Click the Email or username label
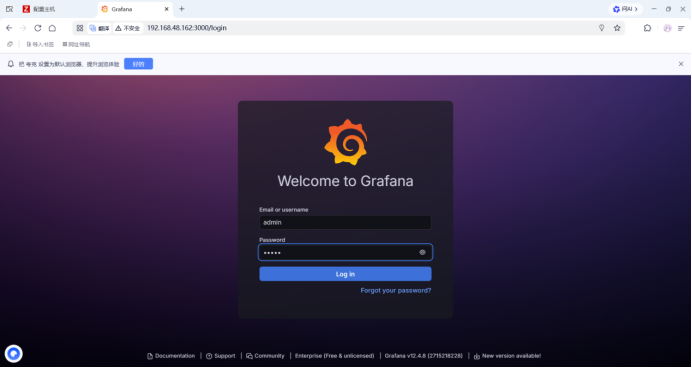 [283, 210]
